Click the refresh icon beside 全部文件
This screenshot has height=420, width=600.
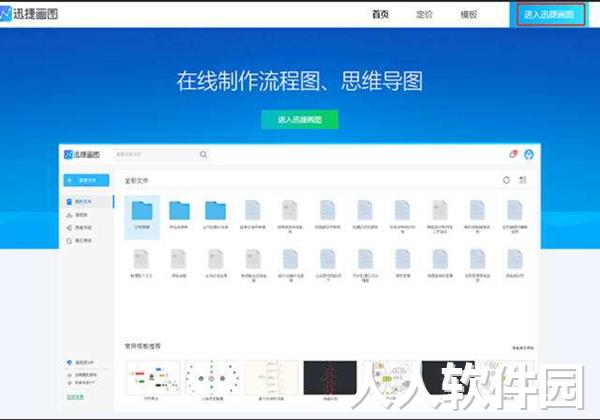pyautogui.click(x=506, y=180)
